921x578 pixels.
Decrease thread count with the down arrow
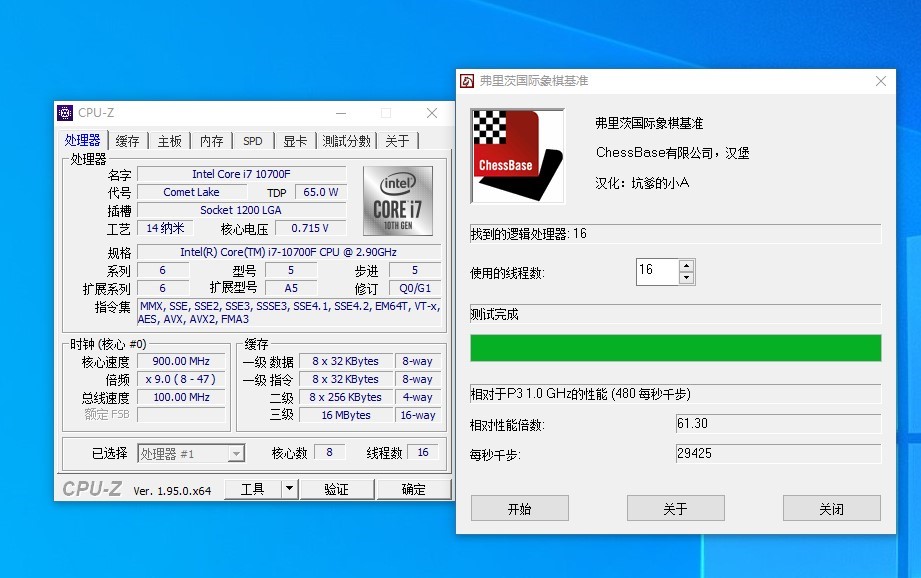tap(687, 278)
